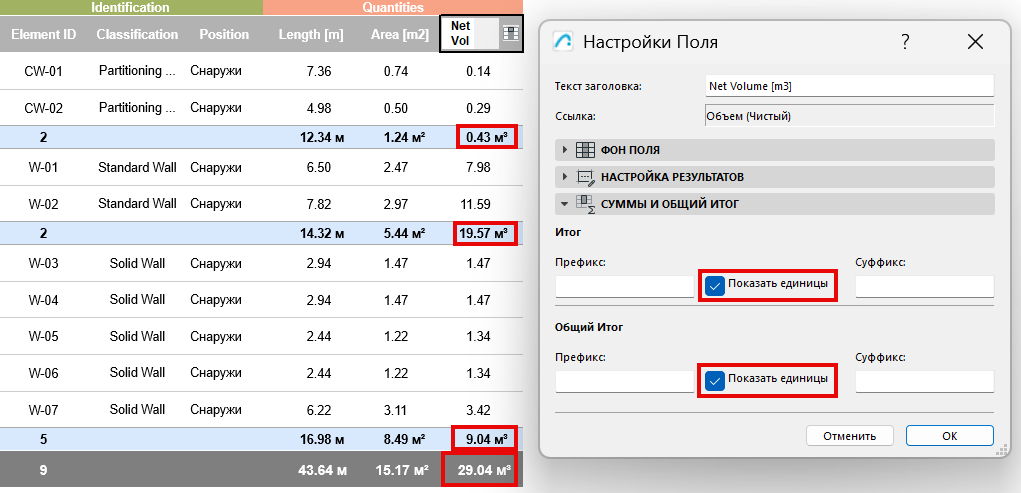Select the W-01 element ID cell
1021x493 pixels.
click(44, 167)
